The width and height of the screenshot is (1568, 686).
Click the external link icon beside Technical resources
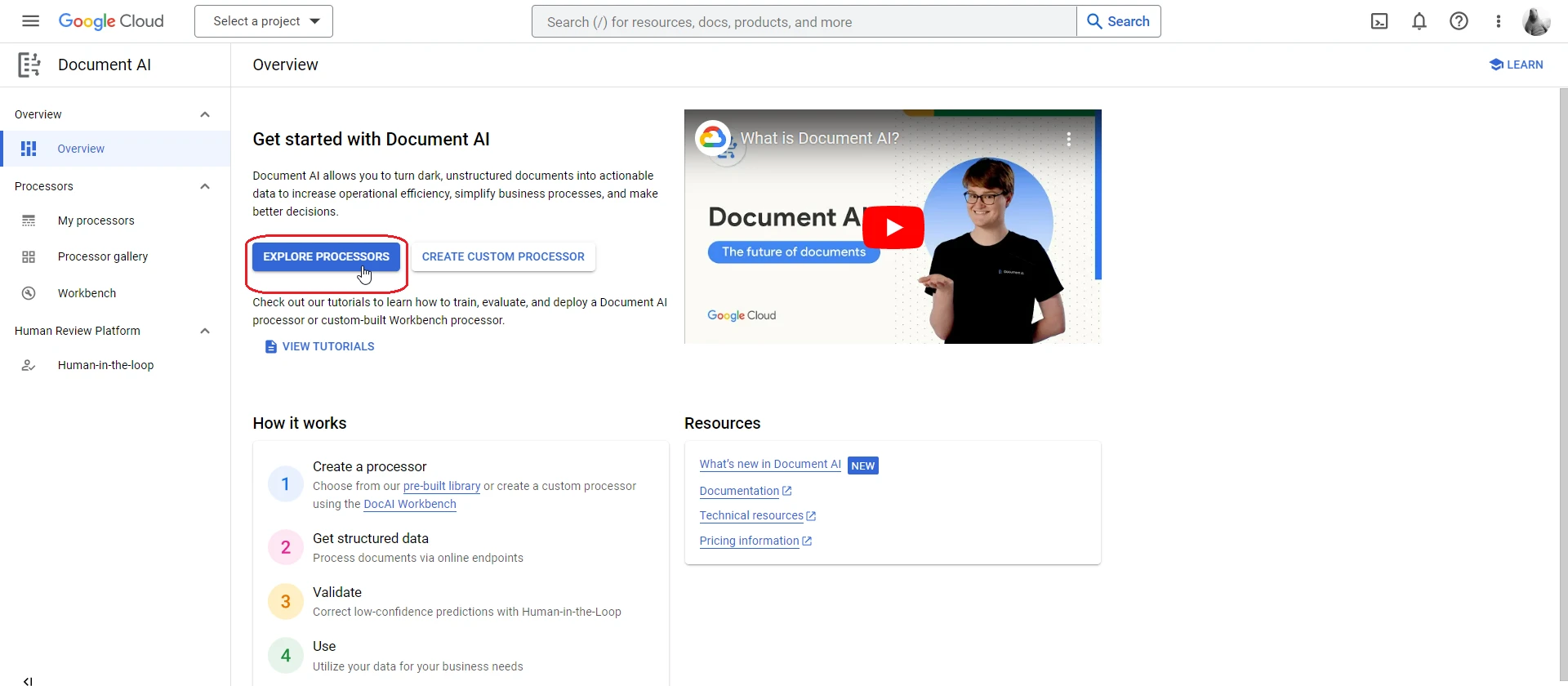click(x=811, y=516)
